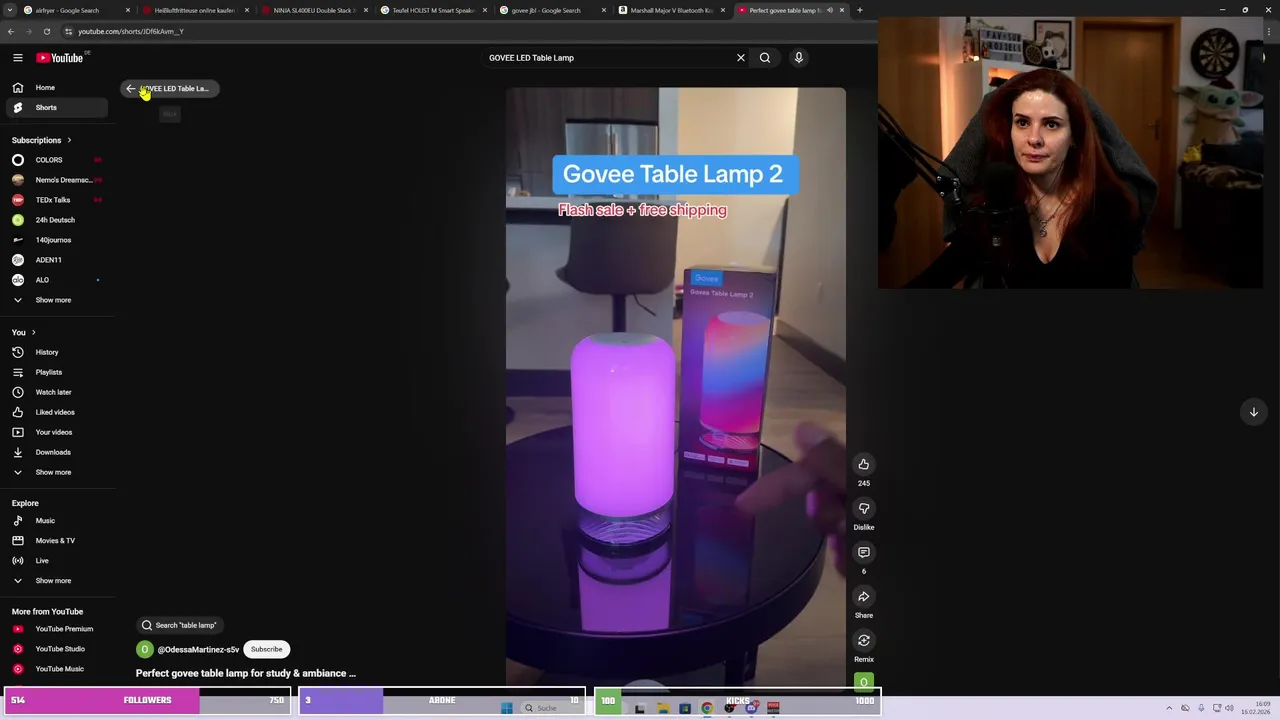Open 24h Deutsch channel subscription
The width and height of the screenshot is (1280, 720).
click(x=56, y=220)
